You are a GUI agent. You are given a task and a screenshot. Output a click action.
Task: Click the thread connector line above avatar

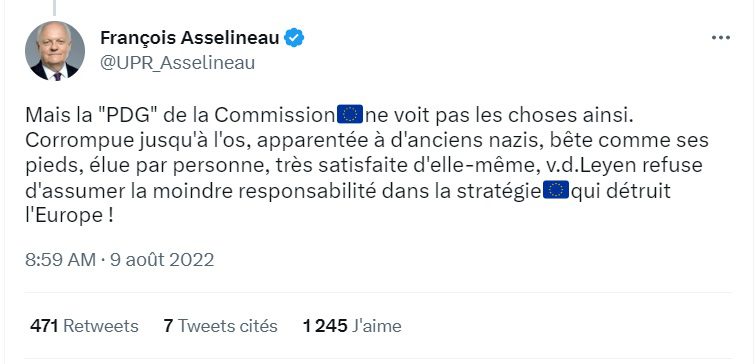54,7
